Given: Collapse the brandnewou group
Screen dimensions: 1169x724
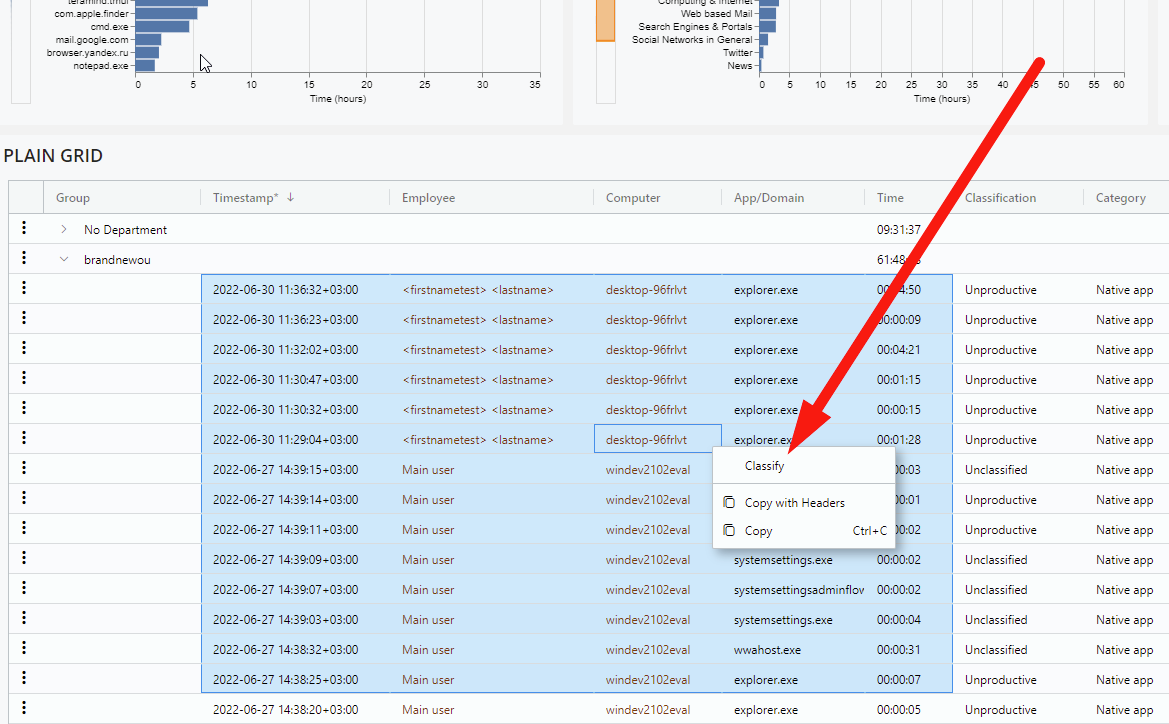Looking at the screenshot, I should (x=64, y=260).
